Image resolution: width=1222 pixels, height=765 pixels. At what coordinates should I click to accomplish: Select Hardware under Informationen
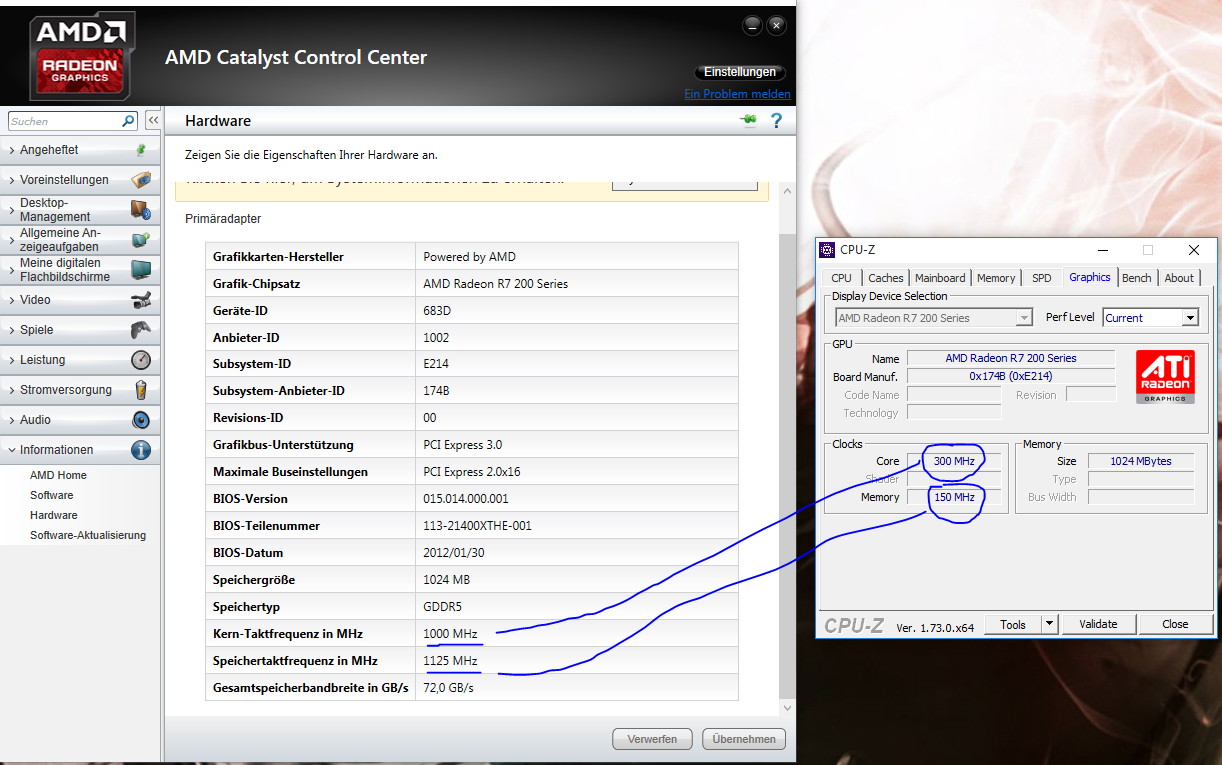click(54, 515)
